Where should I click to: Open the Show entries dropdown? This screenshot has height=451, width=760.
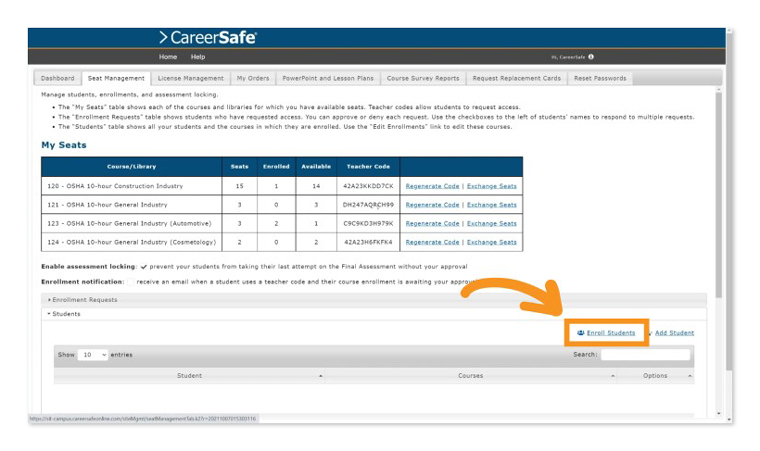tap(93, 355)
